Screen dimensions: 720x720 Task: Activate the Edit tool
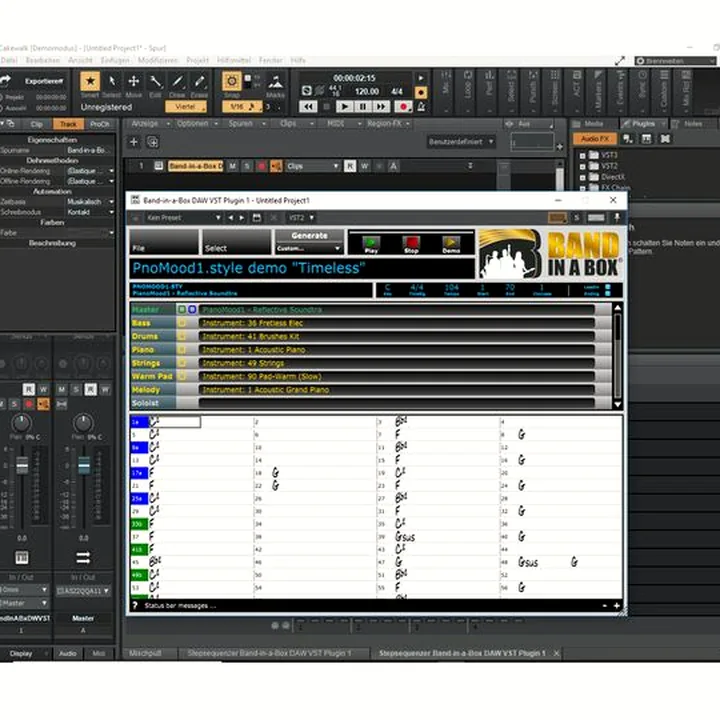coord(156,82)
